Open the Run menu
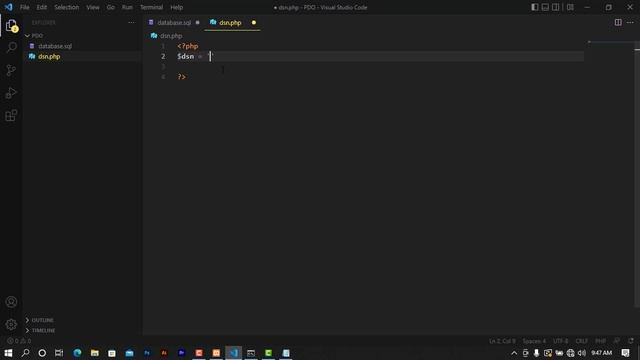Viewport: 640px width, 360px height. pyautogui.click(x=127, y=7)
